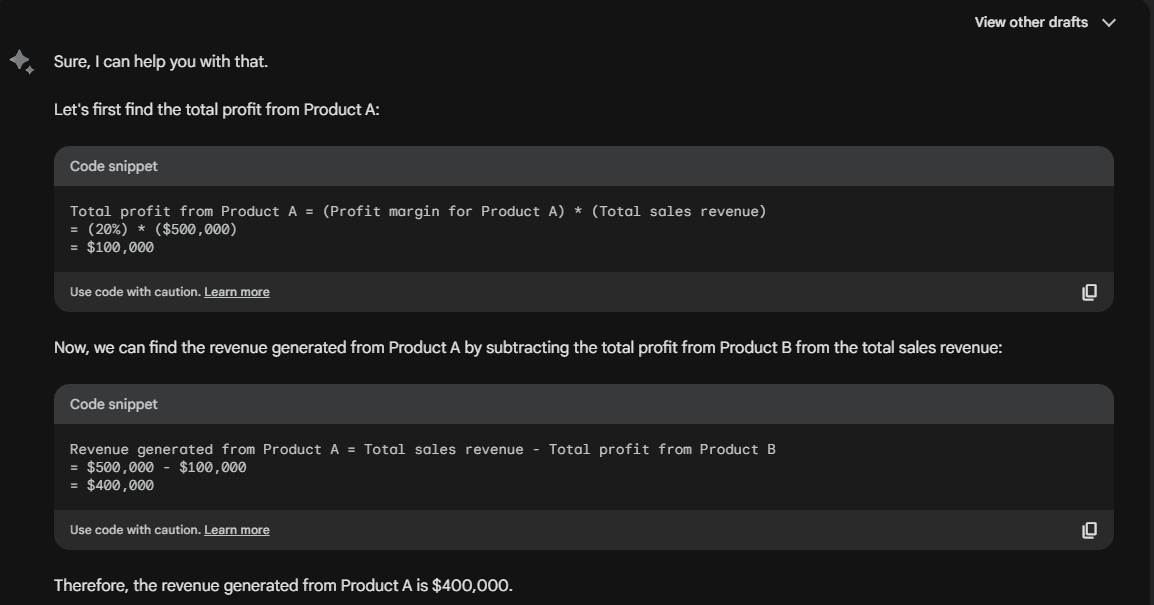
Task: Click the Bard sparkle icon
Action: [x=21, y=62]
